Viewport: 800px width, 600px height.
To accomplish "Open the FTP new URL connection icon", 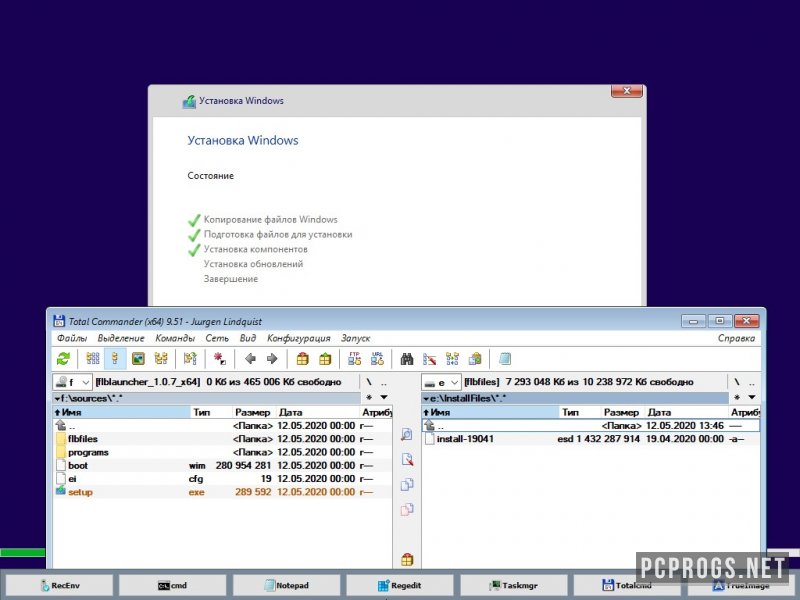I will [x=377, y=359].
